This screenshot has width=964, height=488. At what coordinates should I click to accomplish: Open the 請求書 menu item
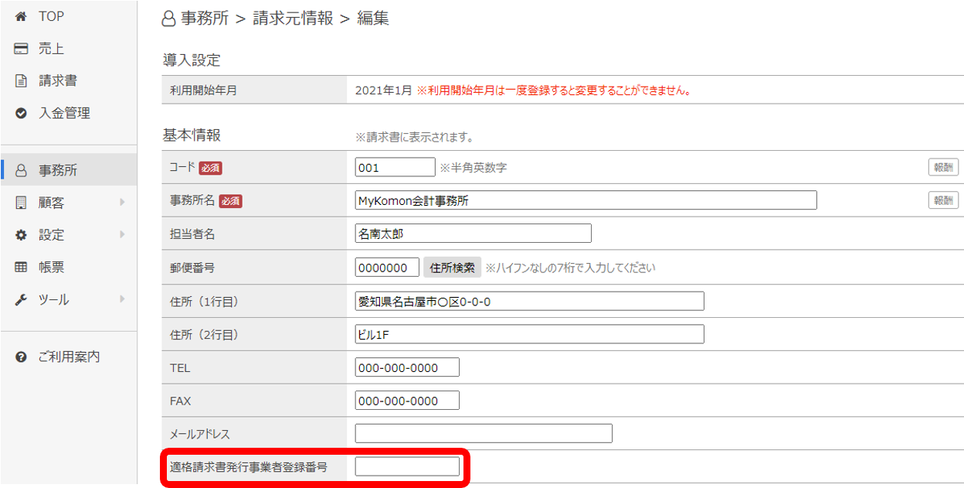[x=58, y=81]
